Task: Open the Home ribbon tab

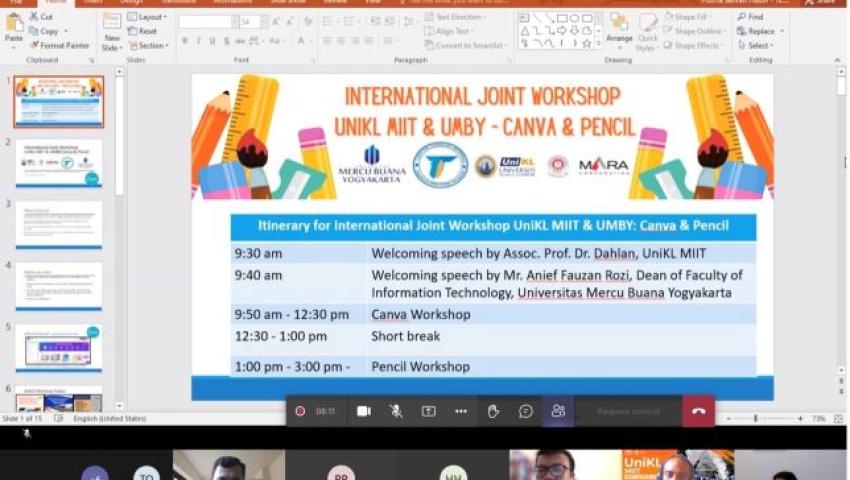Action: point(56,2)
